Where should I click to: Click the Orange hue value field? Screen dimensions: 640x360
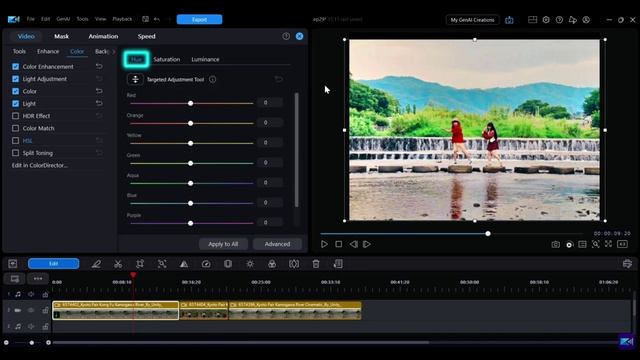(x=270, y=122)
